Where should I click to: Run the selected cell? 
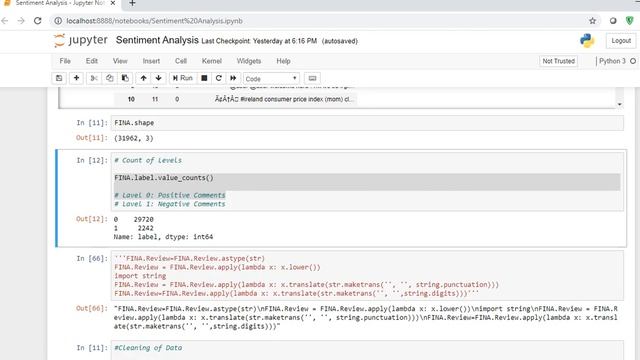(182, 78)
